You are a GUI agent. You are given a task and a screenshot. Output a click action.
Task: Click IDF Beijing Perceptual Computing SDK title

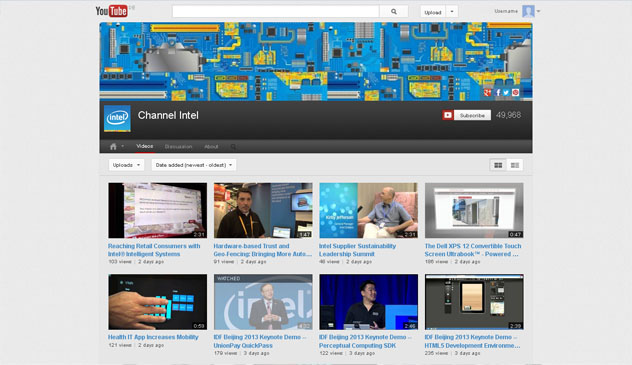pyautogui.click(x=365, y=341)
